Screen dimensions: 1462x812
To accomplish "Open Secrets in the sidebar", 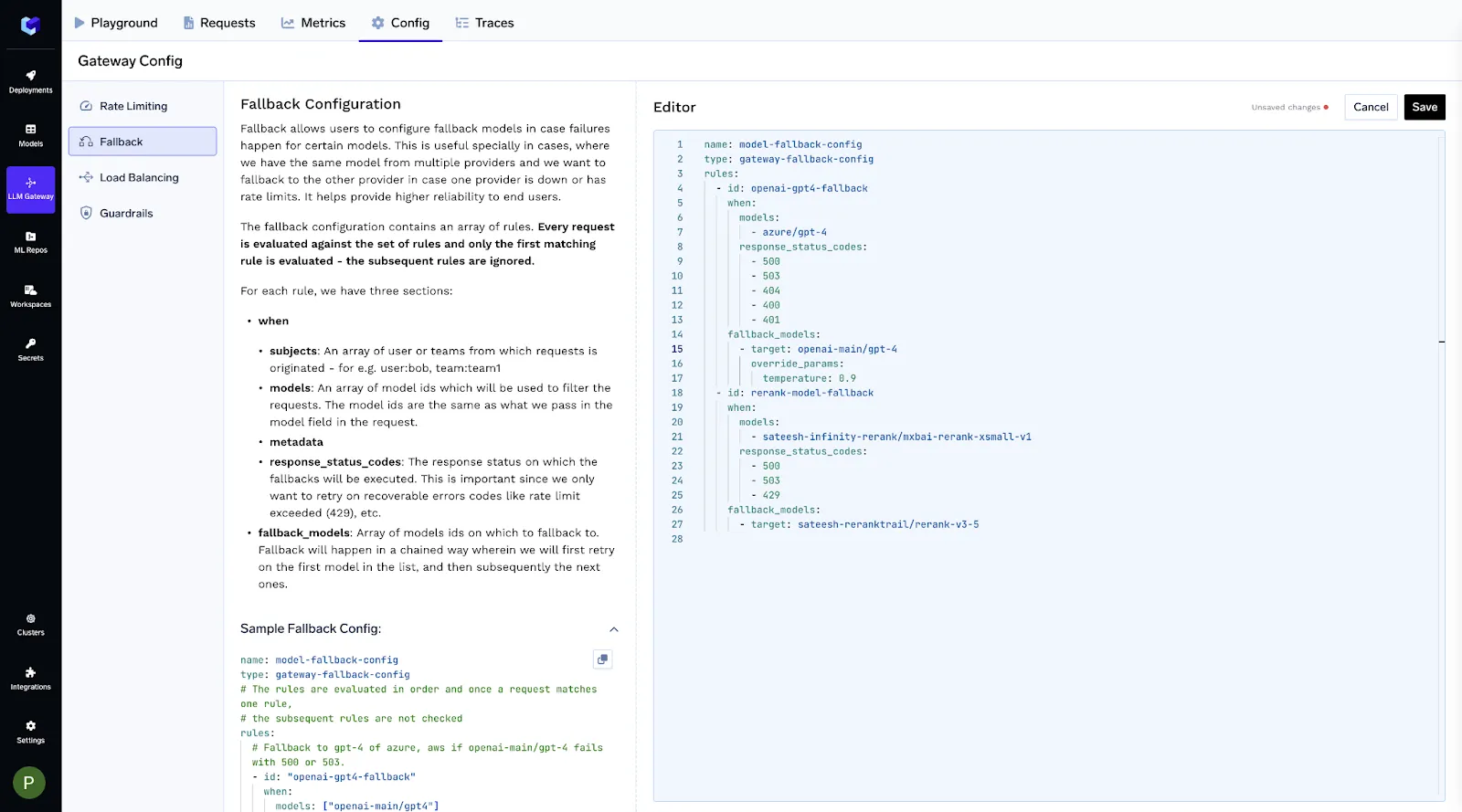I will 30,350.
